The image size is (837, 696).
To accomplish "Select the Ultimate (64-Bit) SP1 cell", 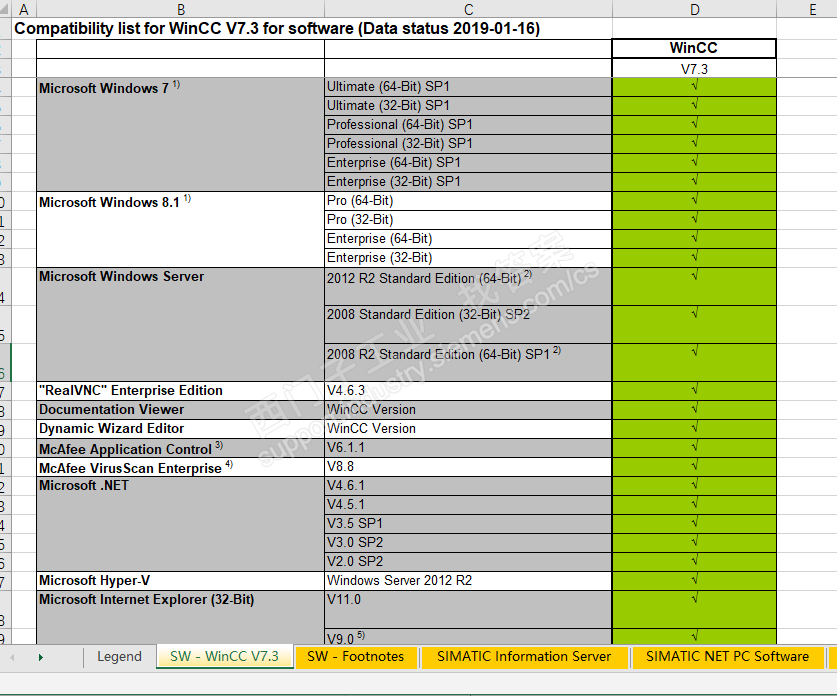I will click(468, 87).
